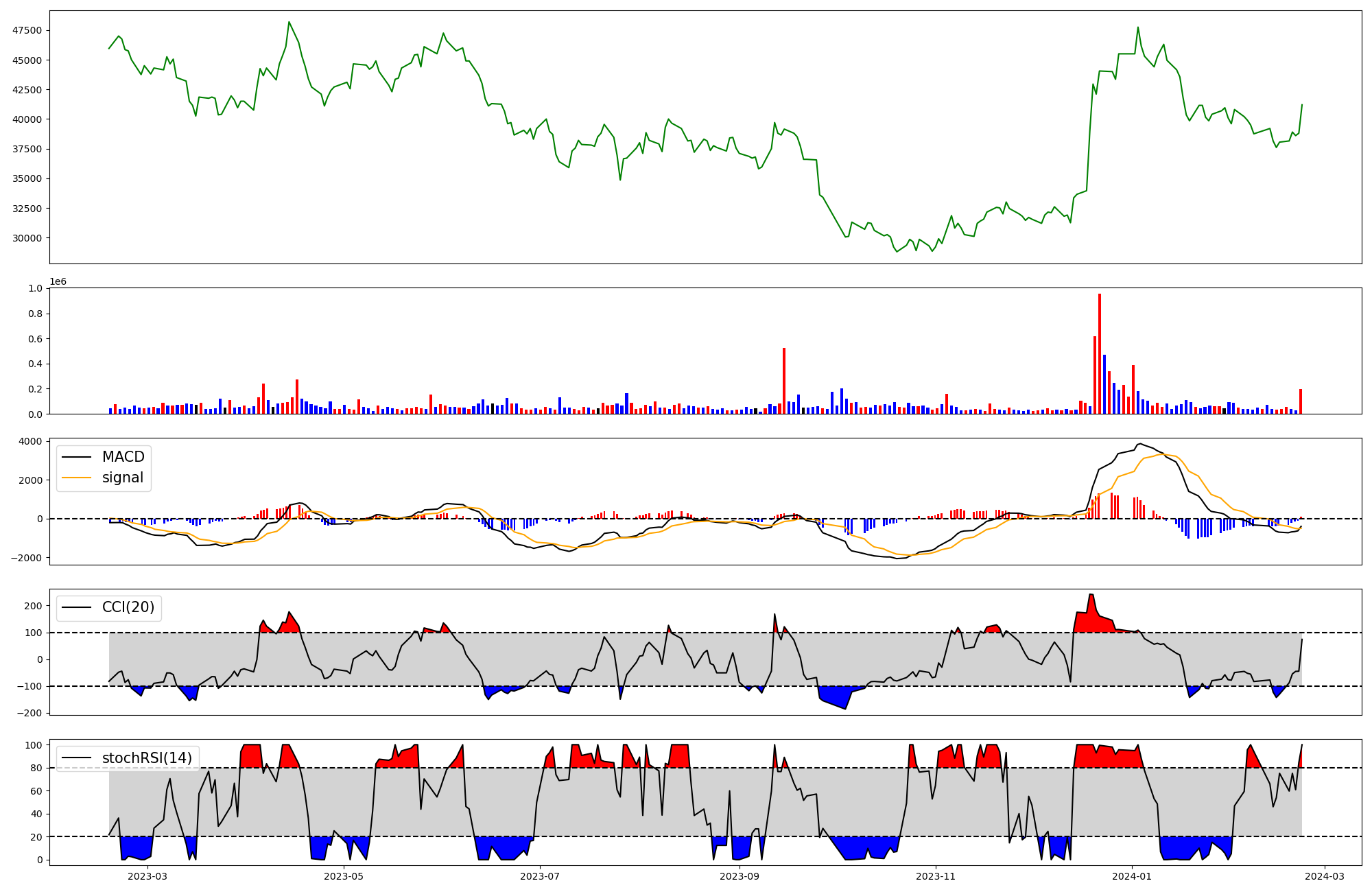This screenshot has width=1372, height=892.
Task: Click the 2023-07 x-axis date label
Action: (540, 876)
